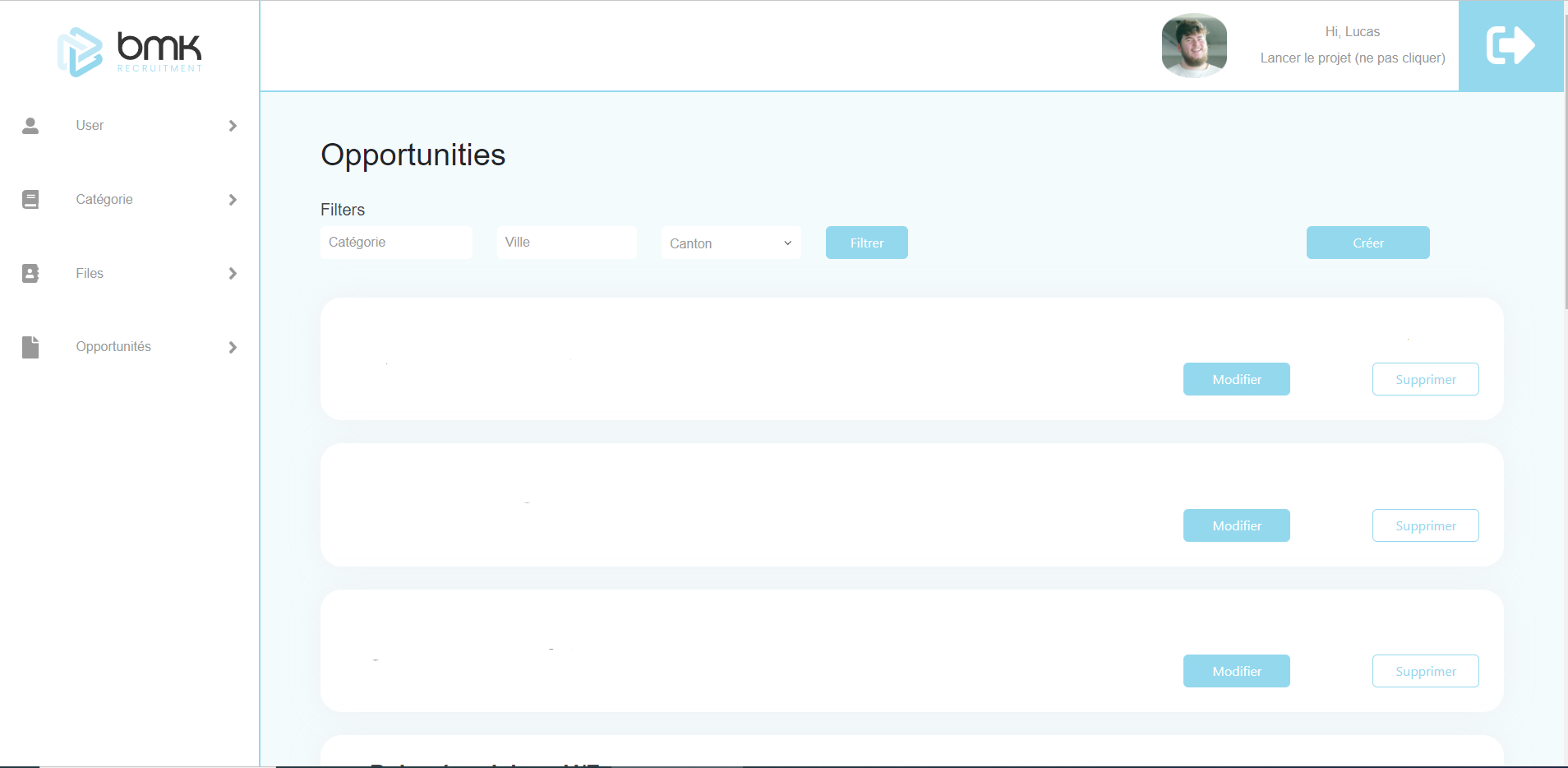Click Modifier on the second opportunity card
The width and height of the screenshot is (1568, 768).
(1237, 525)
